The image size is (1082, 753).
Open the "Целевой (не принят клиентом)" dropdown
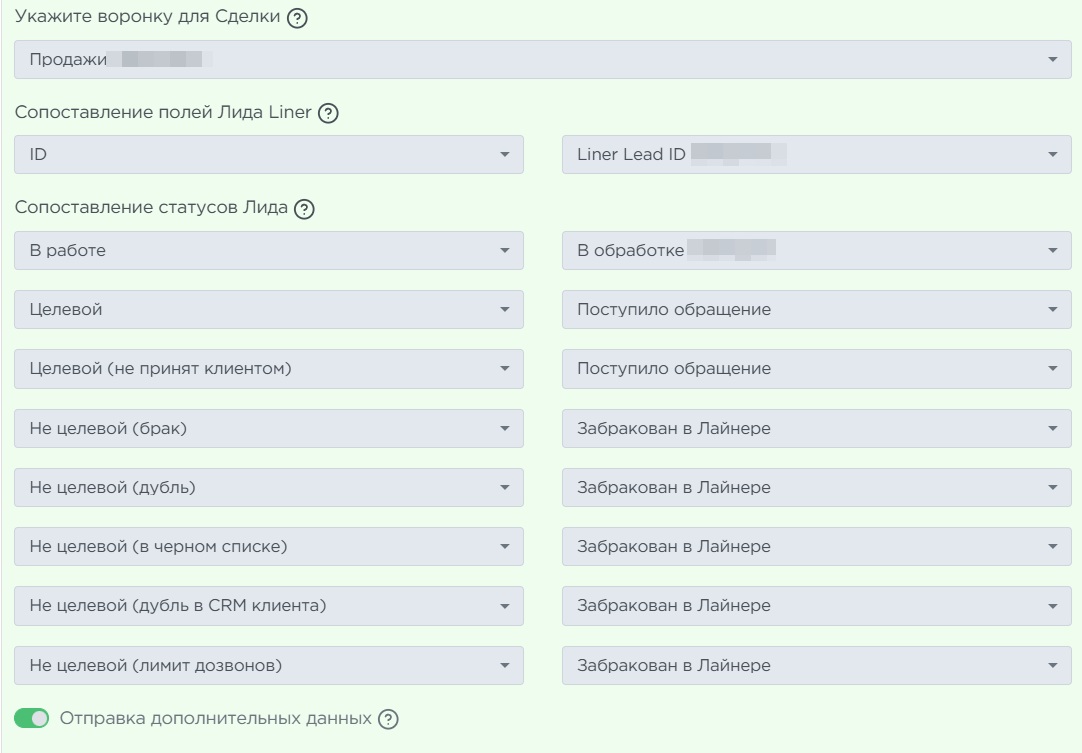click(269, 369)
